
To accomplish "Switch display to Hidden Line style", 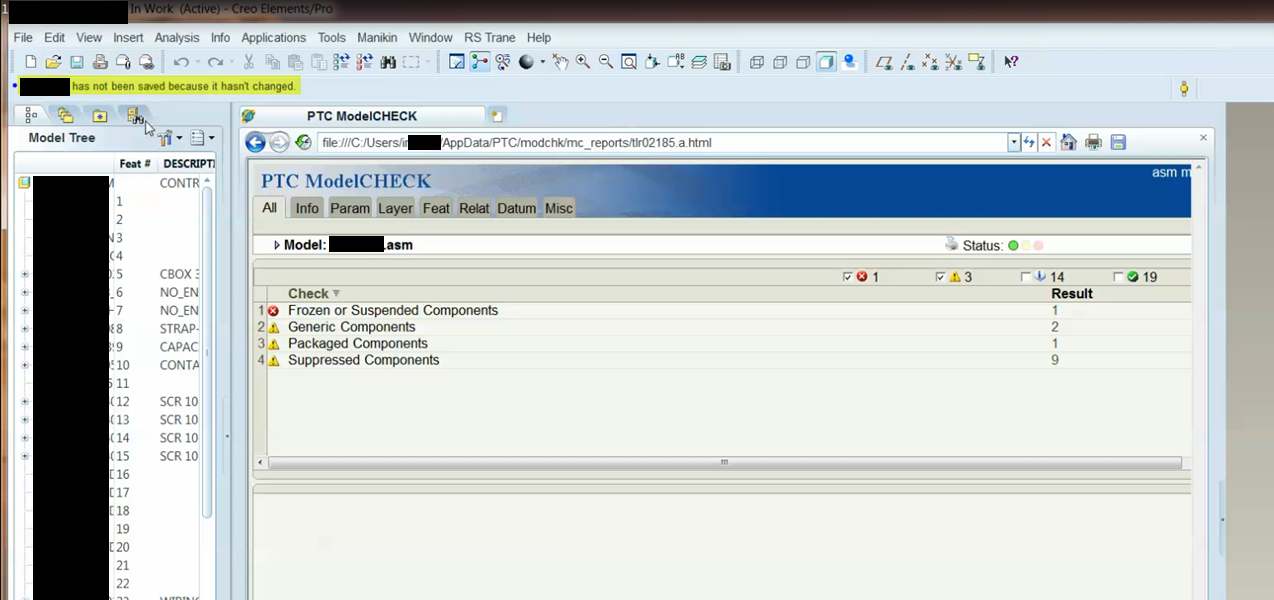I will (x=780, y=62).
